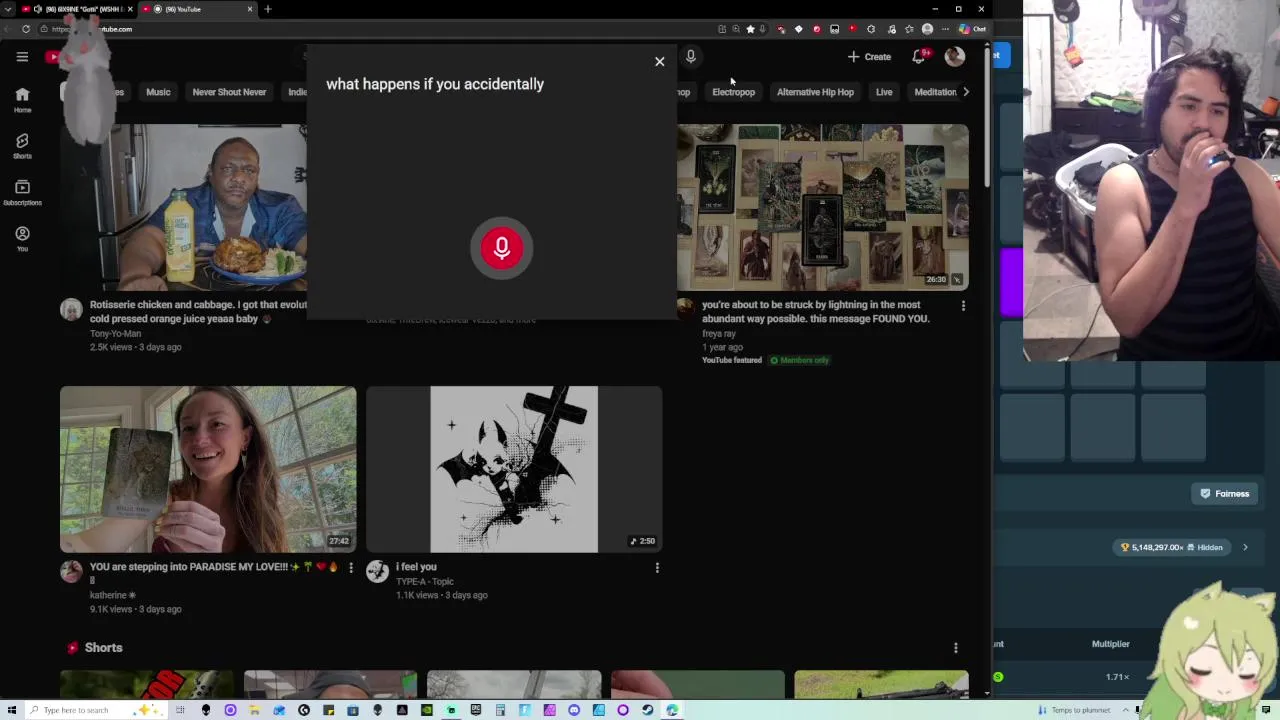Screen dimensions: 1280x720
Task: Close the voice search dialog
Action: coord(659,62)
